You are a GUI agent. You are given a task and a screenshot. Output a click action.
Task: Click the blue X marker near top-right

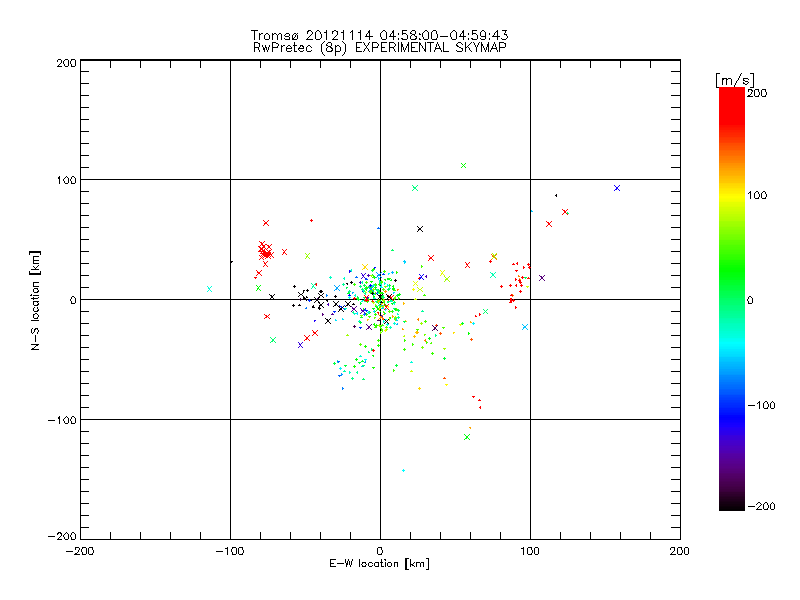tap(617, 188)
